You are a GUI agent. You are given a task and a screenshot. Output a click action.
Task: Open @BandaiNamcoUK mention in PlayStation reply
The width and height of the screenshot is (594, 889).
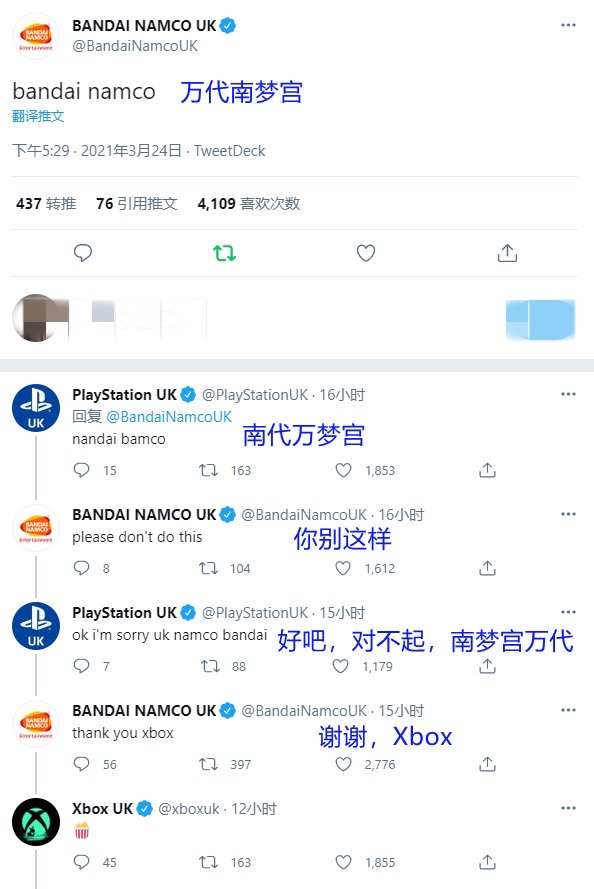(x=169, y=417)
